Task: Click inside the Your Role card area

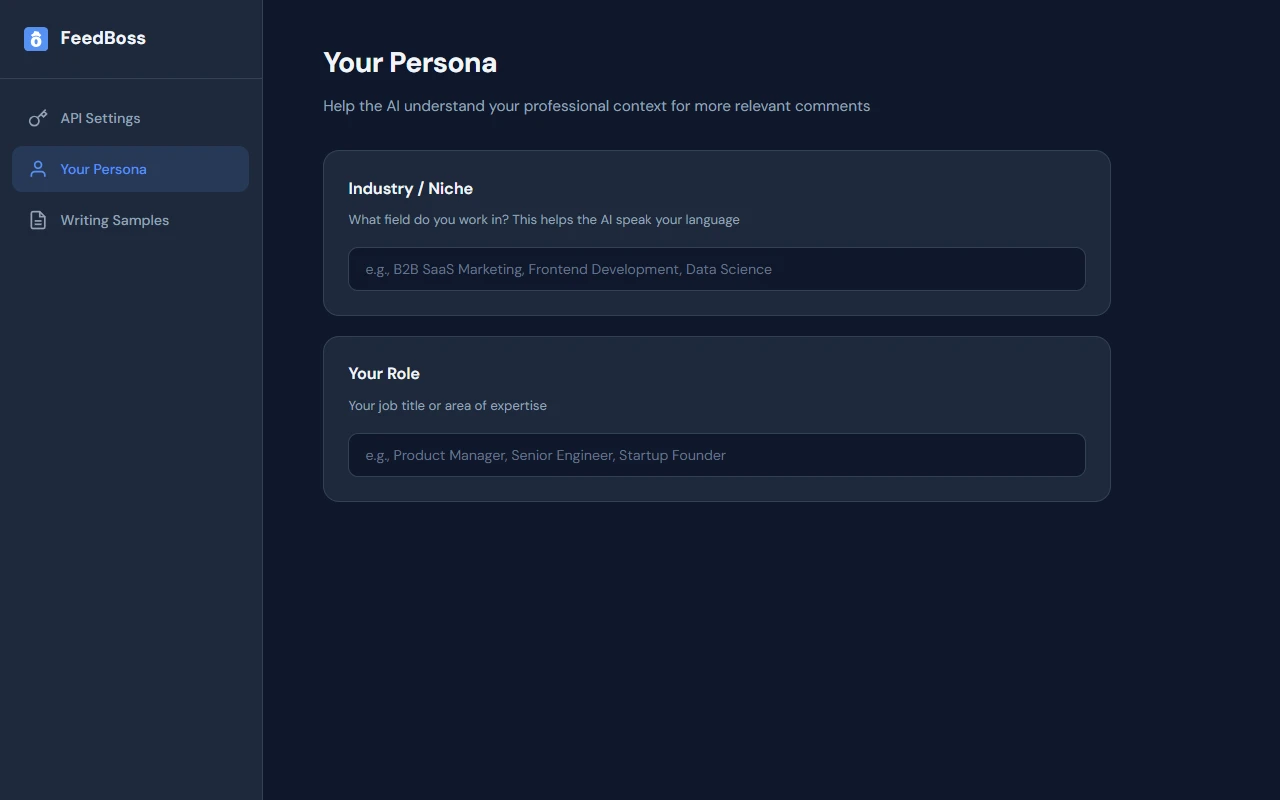Action: [x=716, y=418]
